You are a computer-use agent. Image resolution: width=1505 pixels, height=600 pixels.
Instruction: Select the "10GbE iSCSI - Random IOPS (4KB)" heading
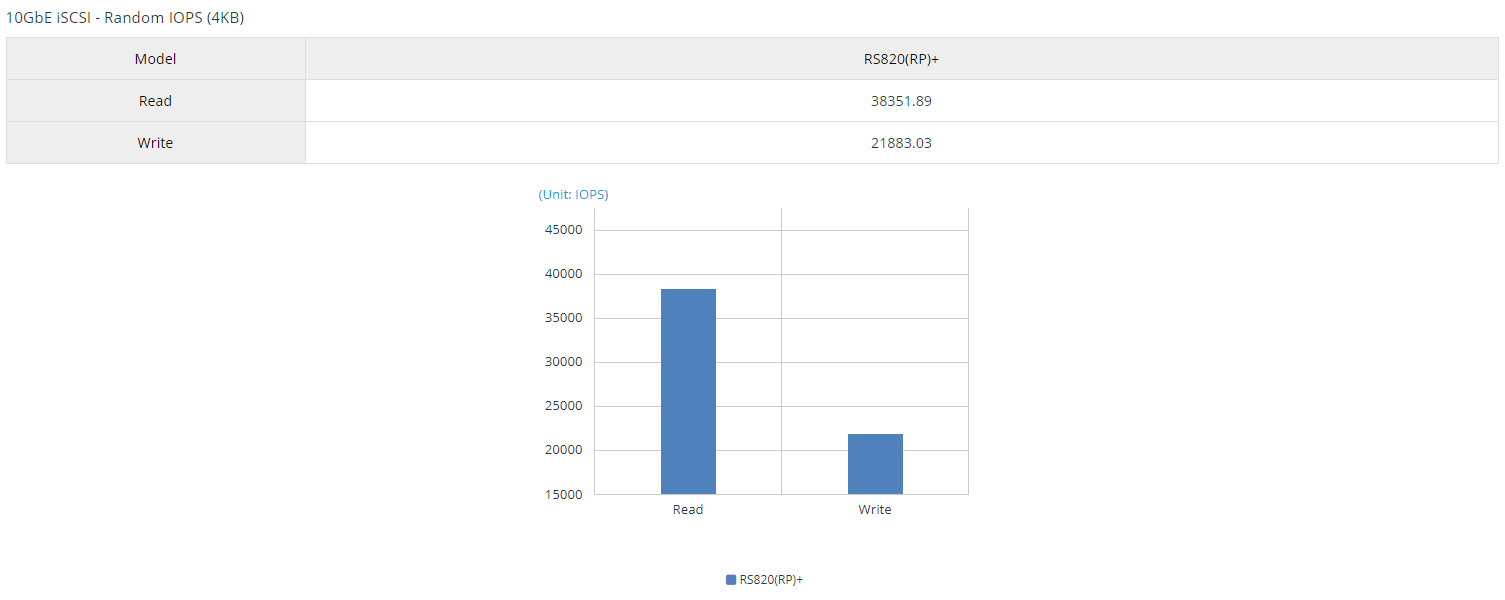coord(125,18)
